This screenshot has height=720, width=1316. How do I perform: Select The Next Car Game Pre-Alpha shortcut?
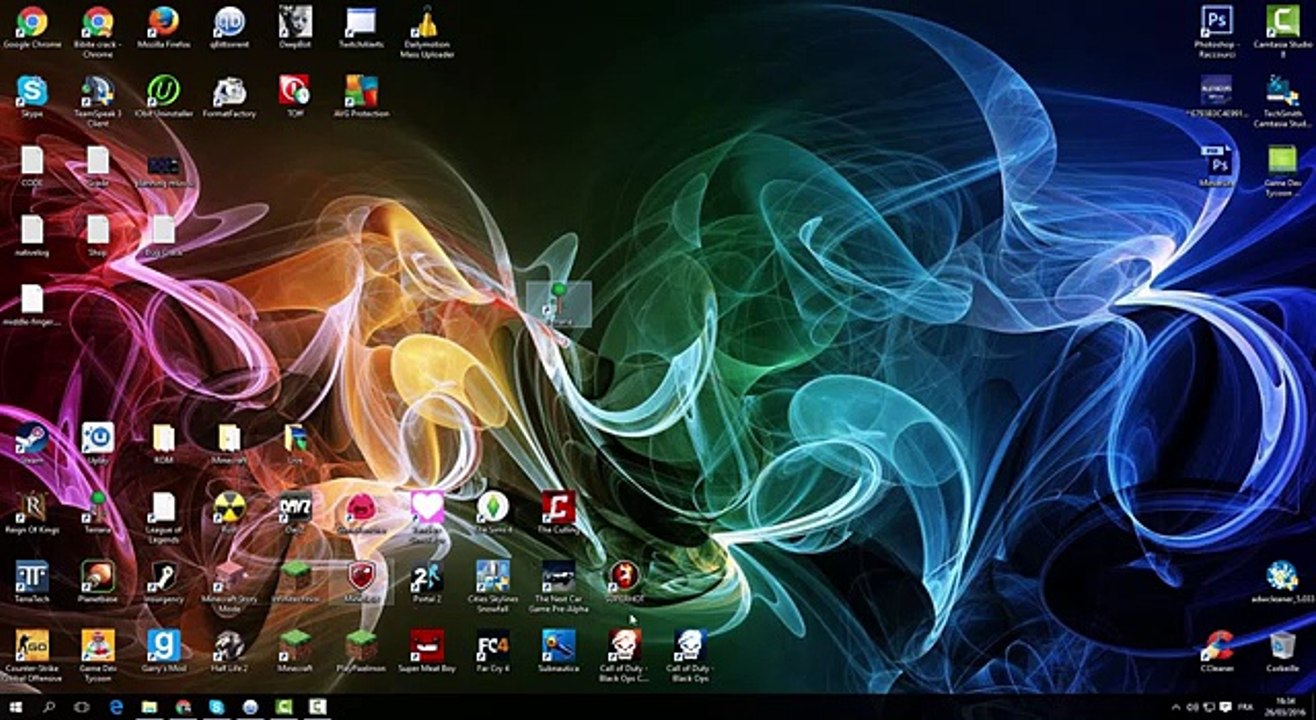(x=558, y=586)
